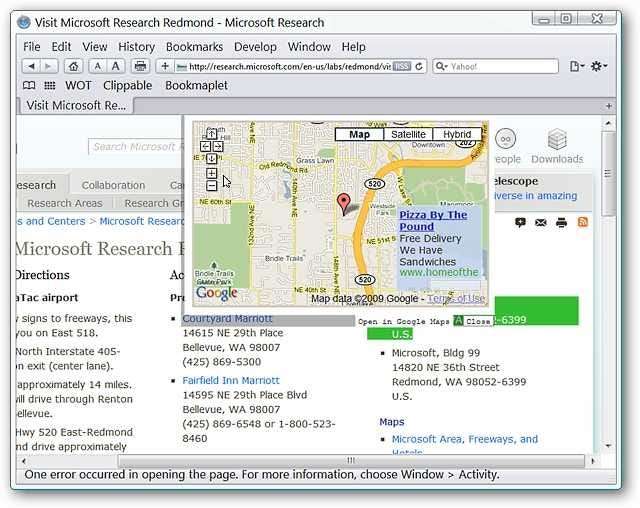
Task: Open the settings gear dropdown
Action: 599,66
